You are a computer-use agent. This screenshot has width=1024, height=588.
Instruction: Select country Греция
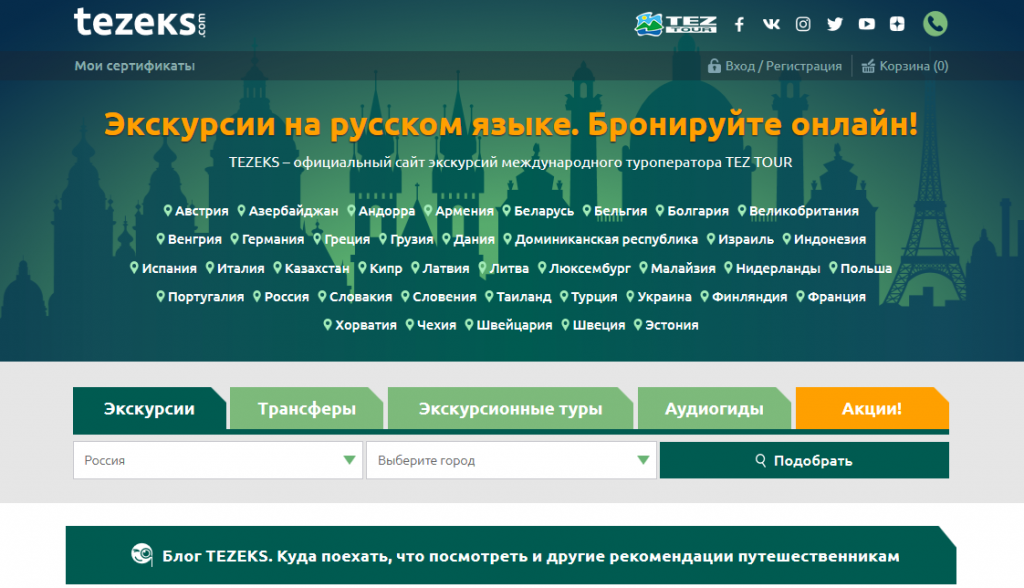point(347,239)
